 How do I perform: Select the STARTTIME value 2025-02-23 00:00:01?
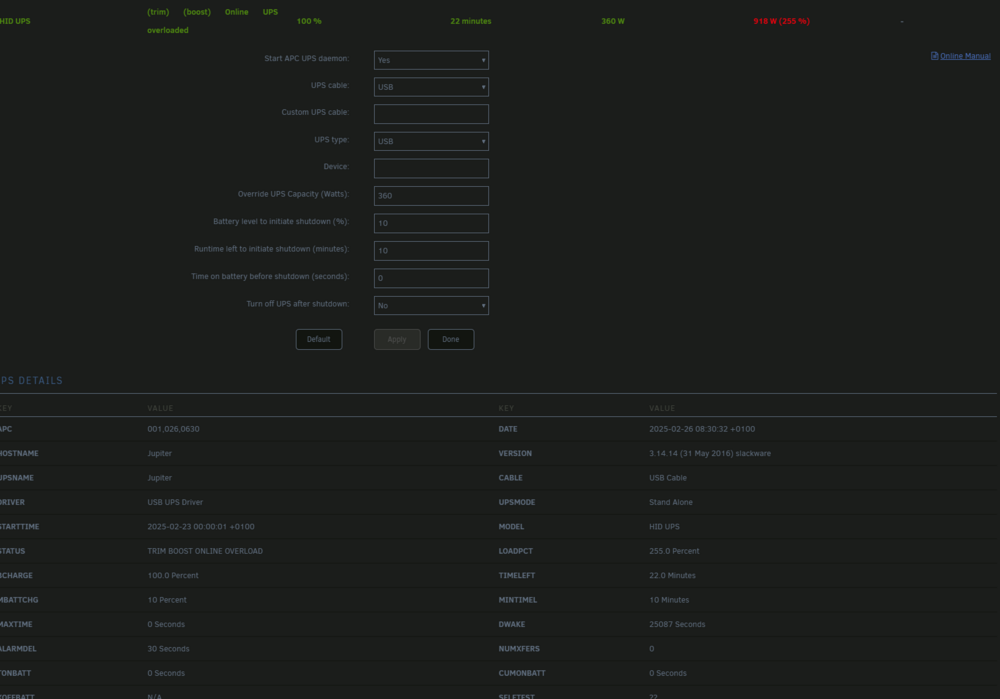point(201,527)
